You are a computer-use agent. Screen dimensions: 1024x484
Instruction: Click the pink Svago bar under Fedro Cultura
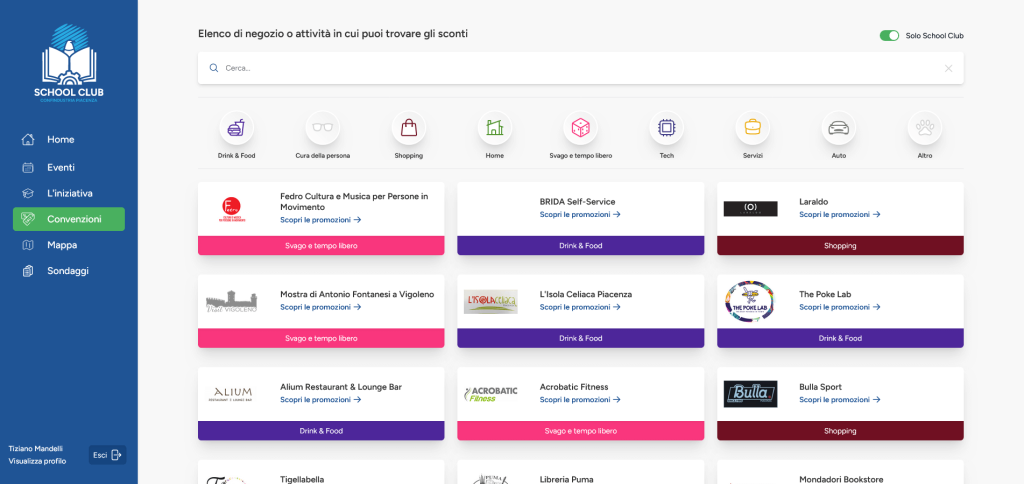(x=321, y=246)
